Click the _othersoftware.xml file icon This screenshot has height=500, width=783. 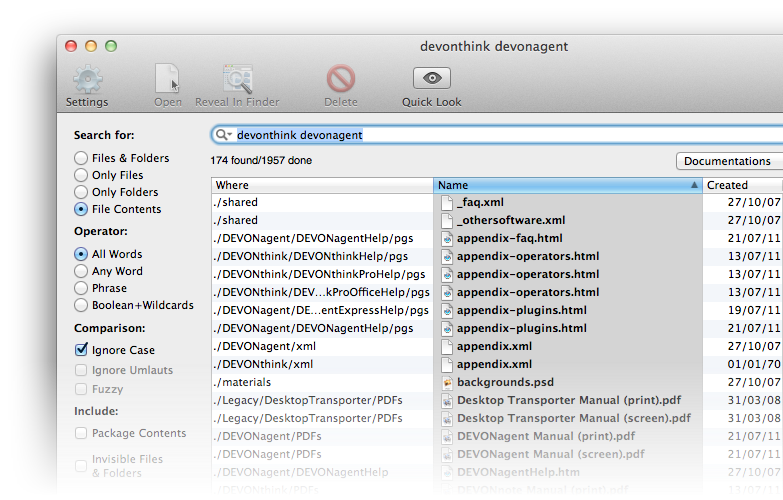[x=447, y=220]
